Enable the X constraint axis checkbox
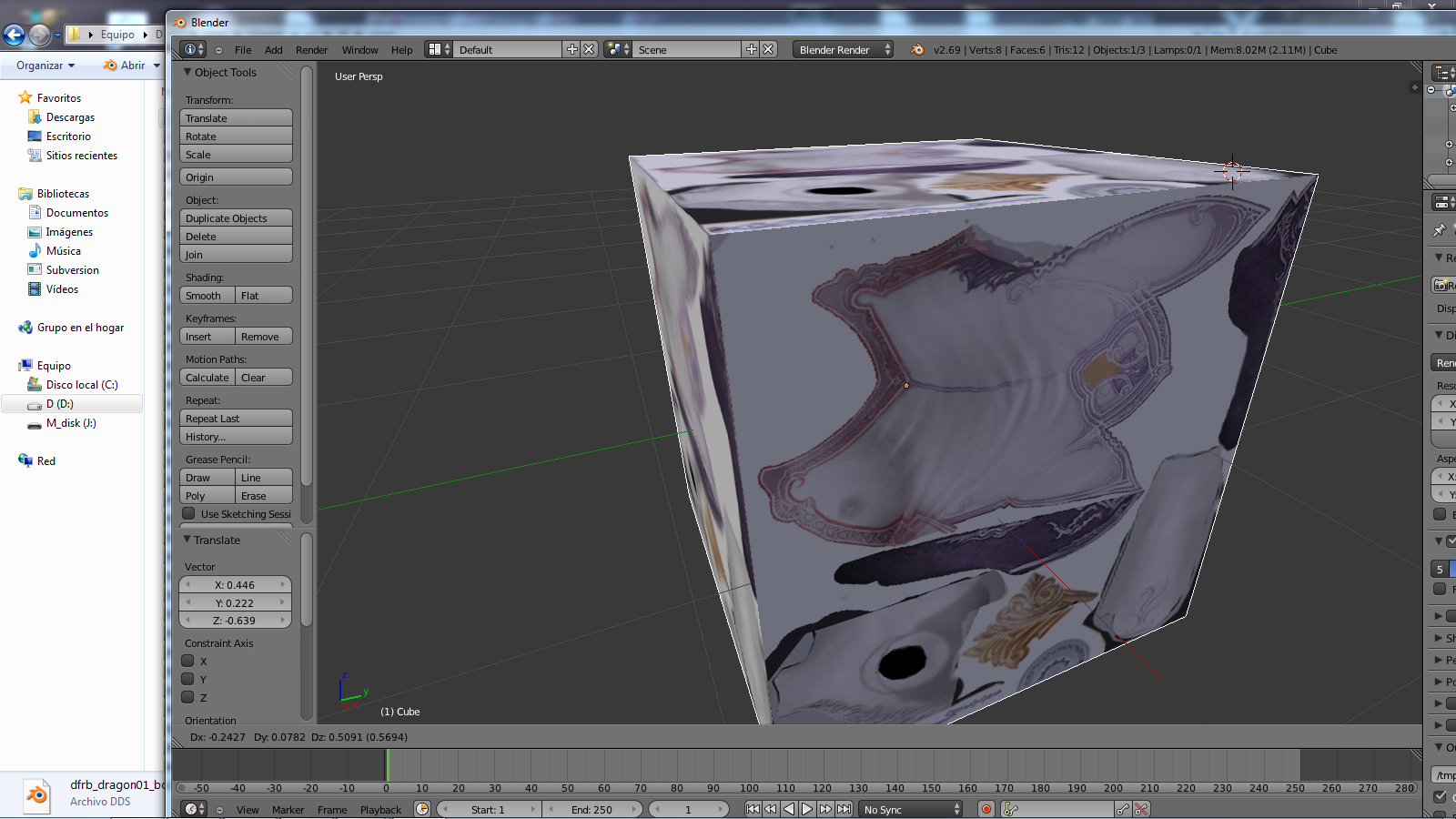This screenshot has width=1456, height=819. click(188, 662)
